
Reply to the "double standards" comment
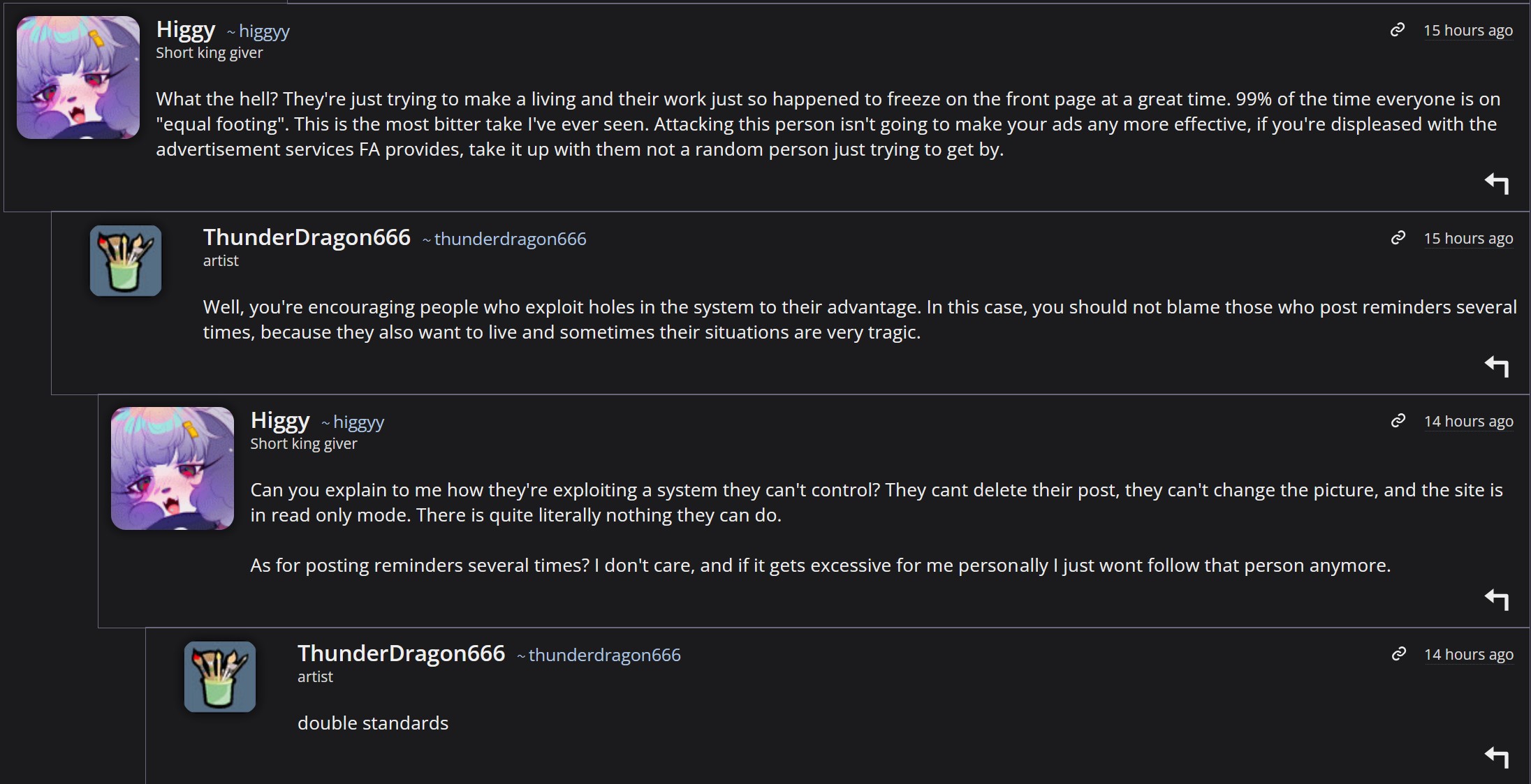pos(1496,757)
